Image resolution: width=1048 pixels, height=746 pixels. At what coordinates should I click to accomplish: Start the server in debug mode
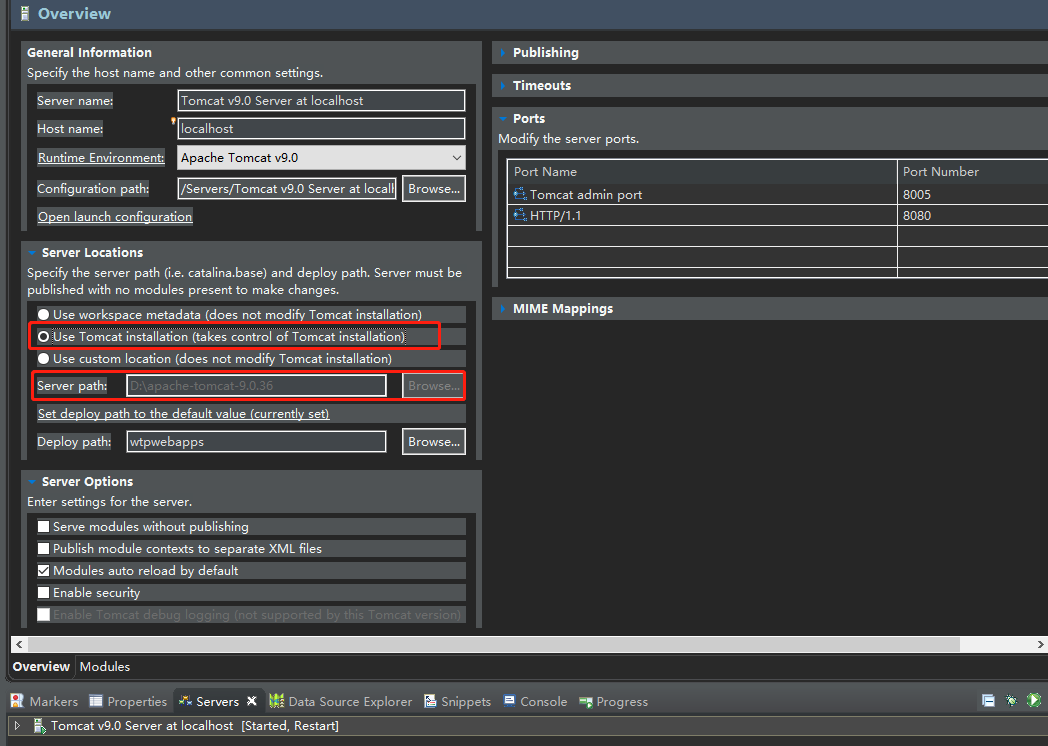[x=1011, y=701]
